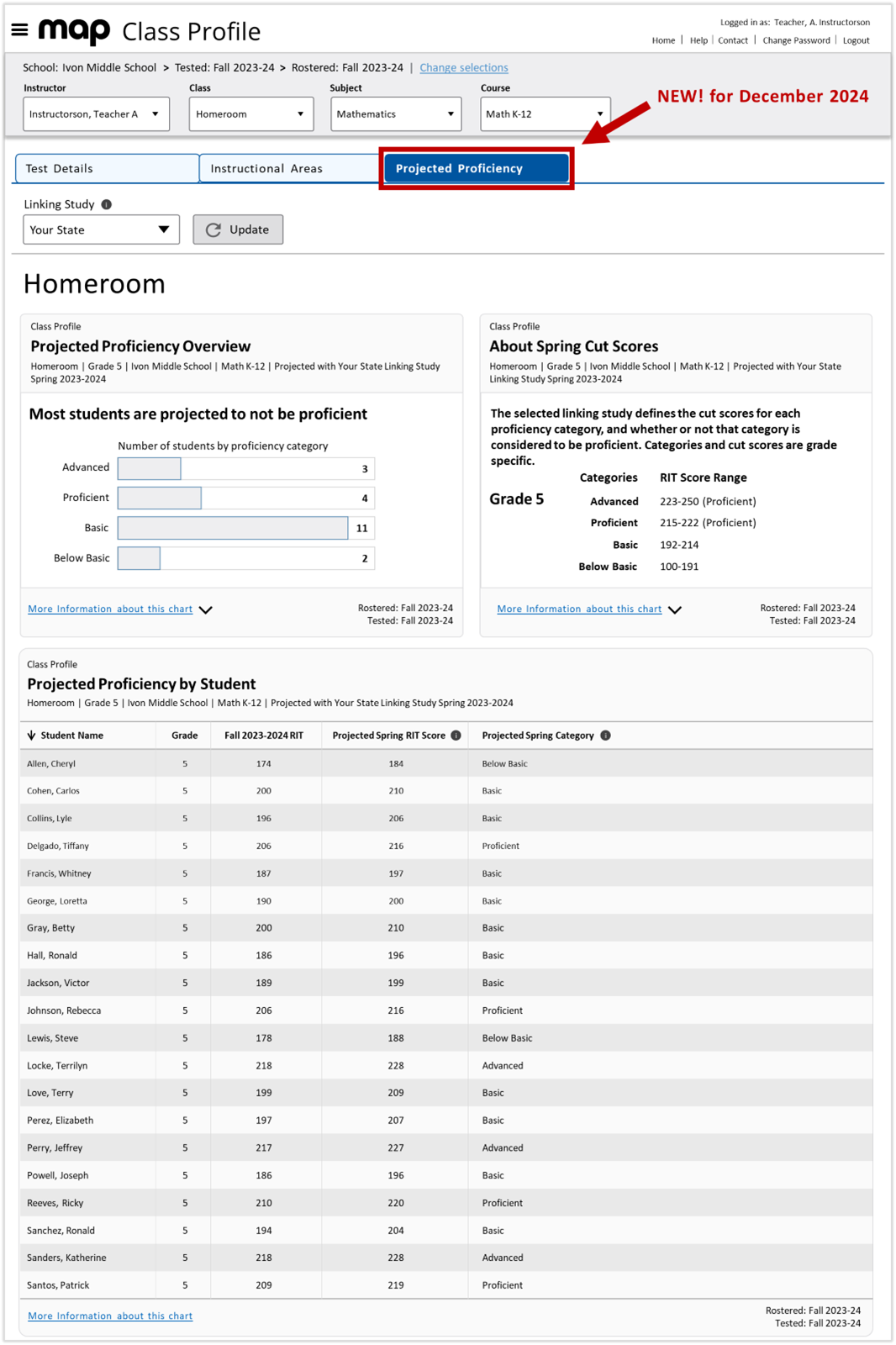Click the MAP logo
This screenshot has height=1345, width=896.
click(x=74, y=30)
